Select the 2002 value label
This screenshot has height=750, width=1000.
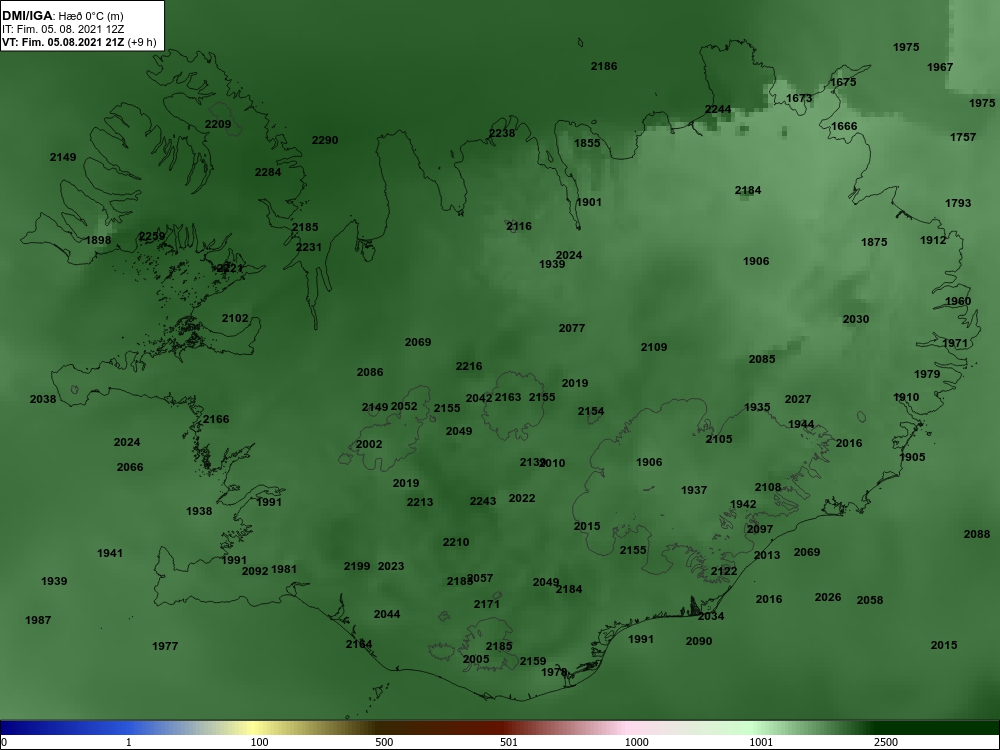tap(369, 445)
